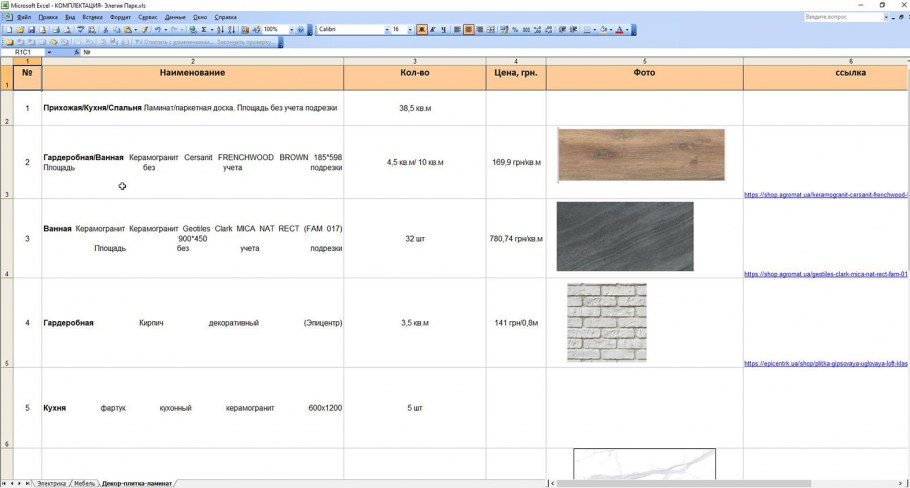Toggle bold formatting (Ж)
The width and height of the screenshot is (910, 488).
click(x=421, y=29)
